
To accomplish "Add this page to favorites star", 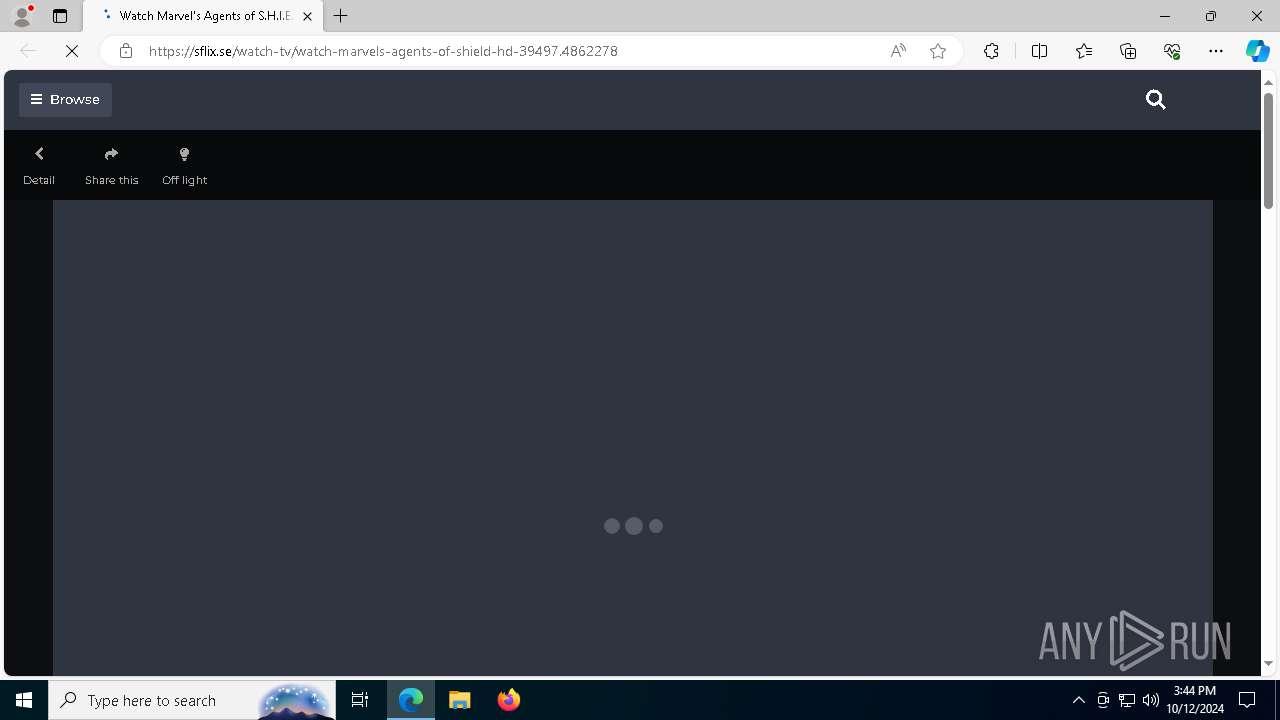I will point(938,51).
